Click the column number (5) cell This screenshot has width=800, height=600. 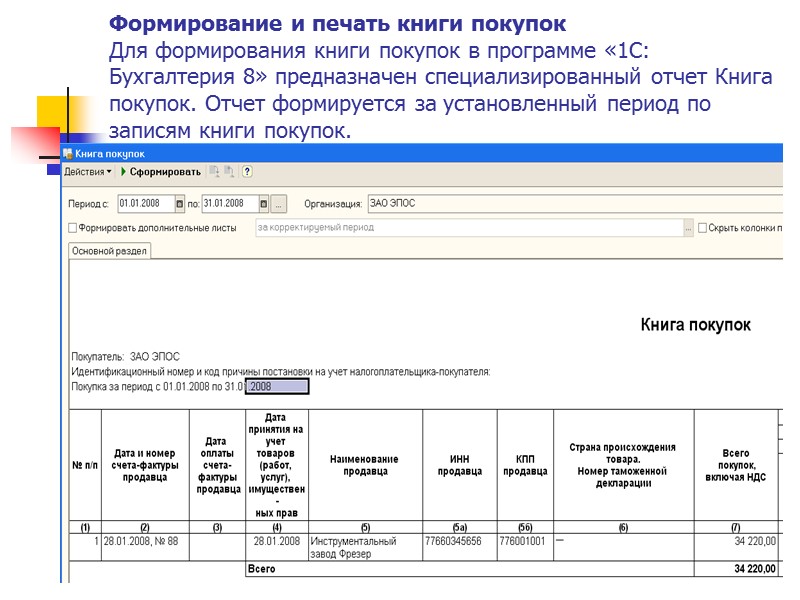(x=365, y=527)
